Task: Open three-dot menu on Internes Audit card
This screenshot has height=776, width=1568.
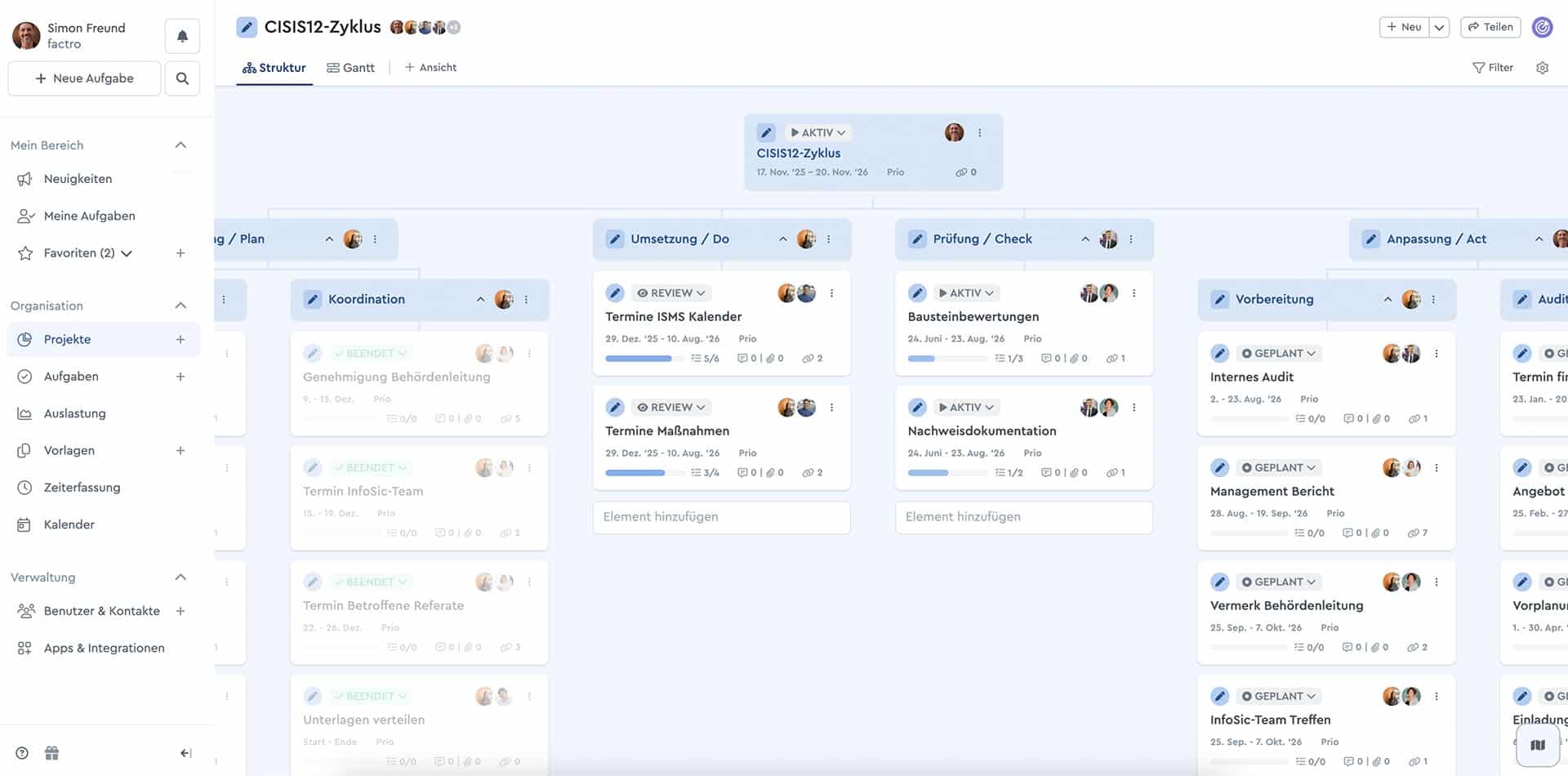Action: click(x=1437, y=354)
